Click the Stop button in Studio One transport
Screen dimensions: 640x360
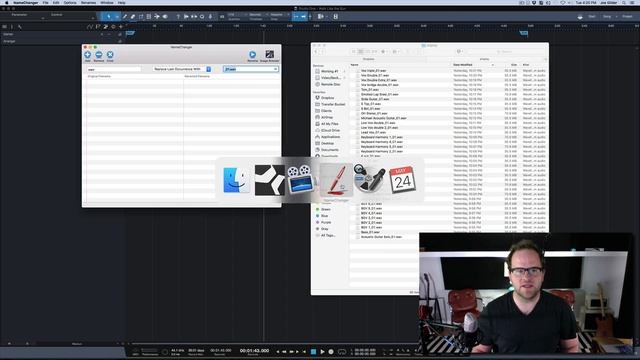313,351
